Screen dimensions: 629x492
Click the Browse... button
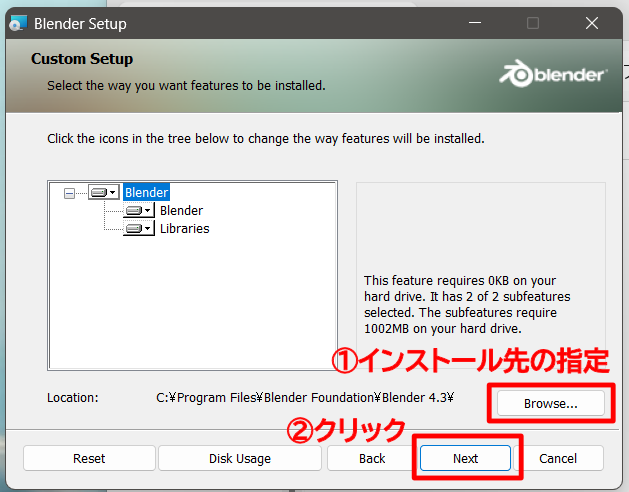(x=550, y=403)
